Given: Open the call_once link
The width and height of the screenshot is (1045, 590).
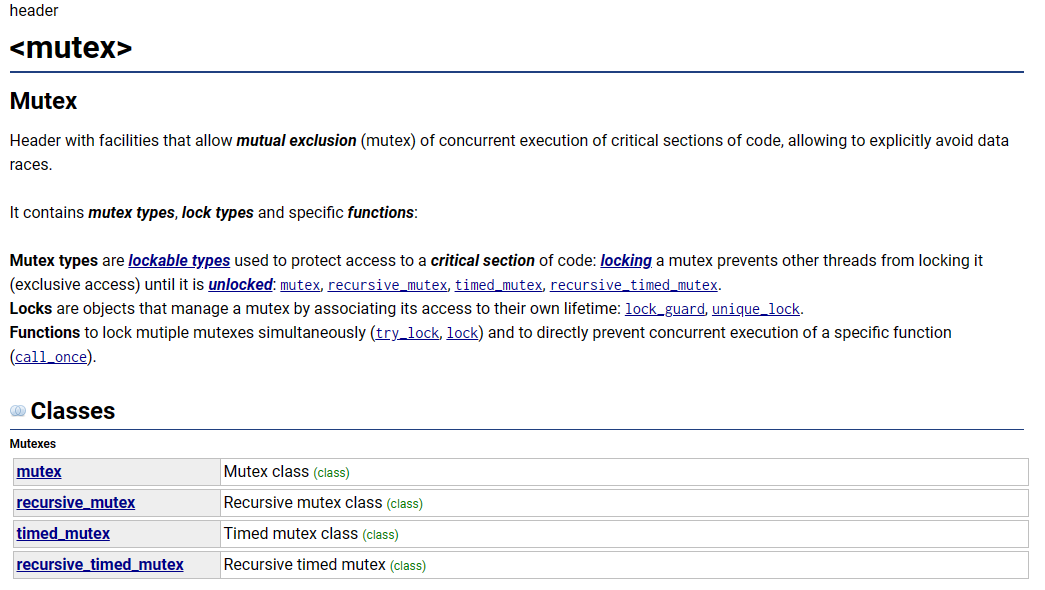Looking at the screenshot, I should pos(51,357).
